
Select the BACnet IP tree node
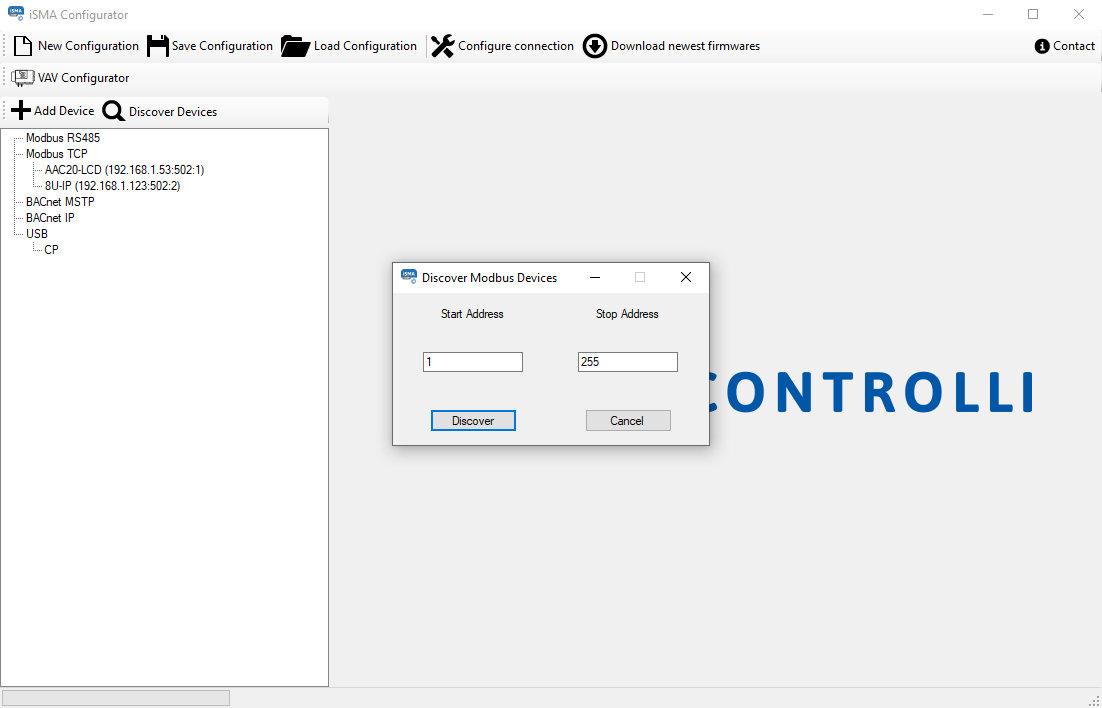(50, 218)
